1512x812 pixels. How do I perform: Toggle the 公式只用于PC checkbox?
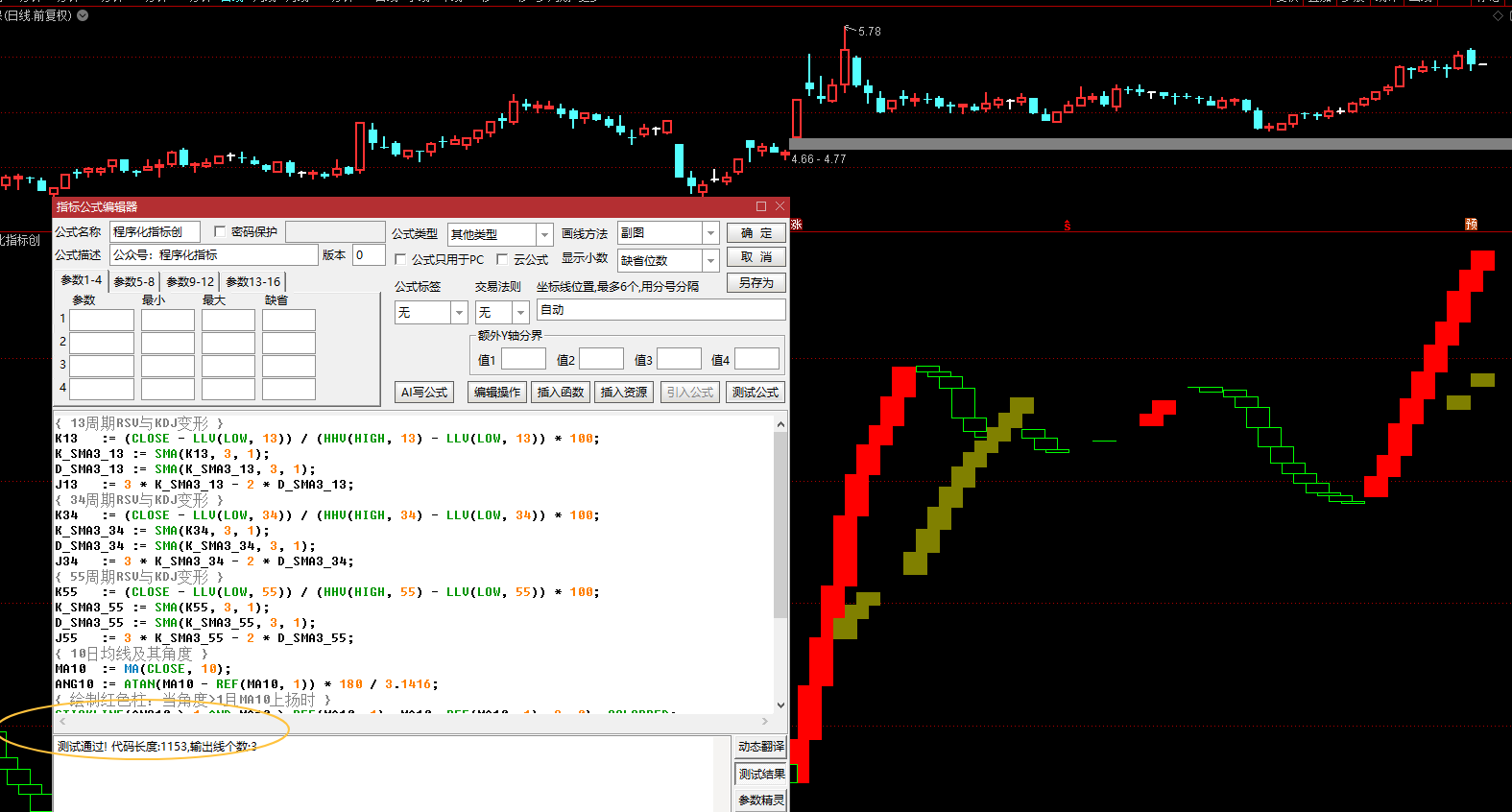coord(400,259)
